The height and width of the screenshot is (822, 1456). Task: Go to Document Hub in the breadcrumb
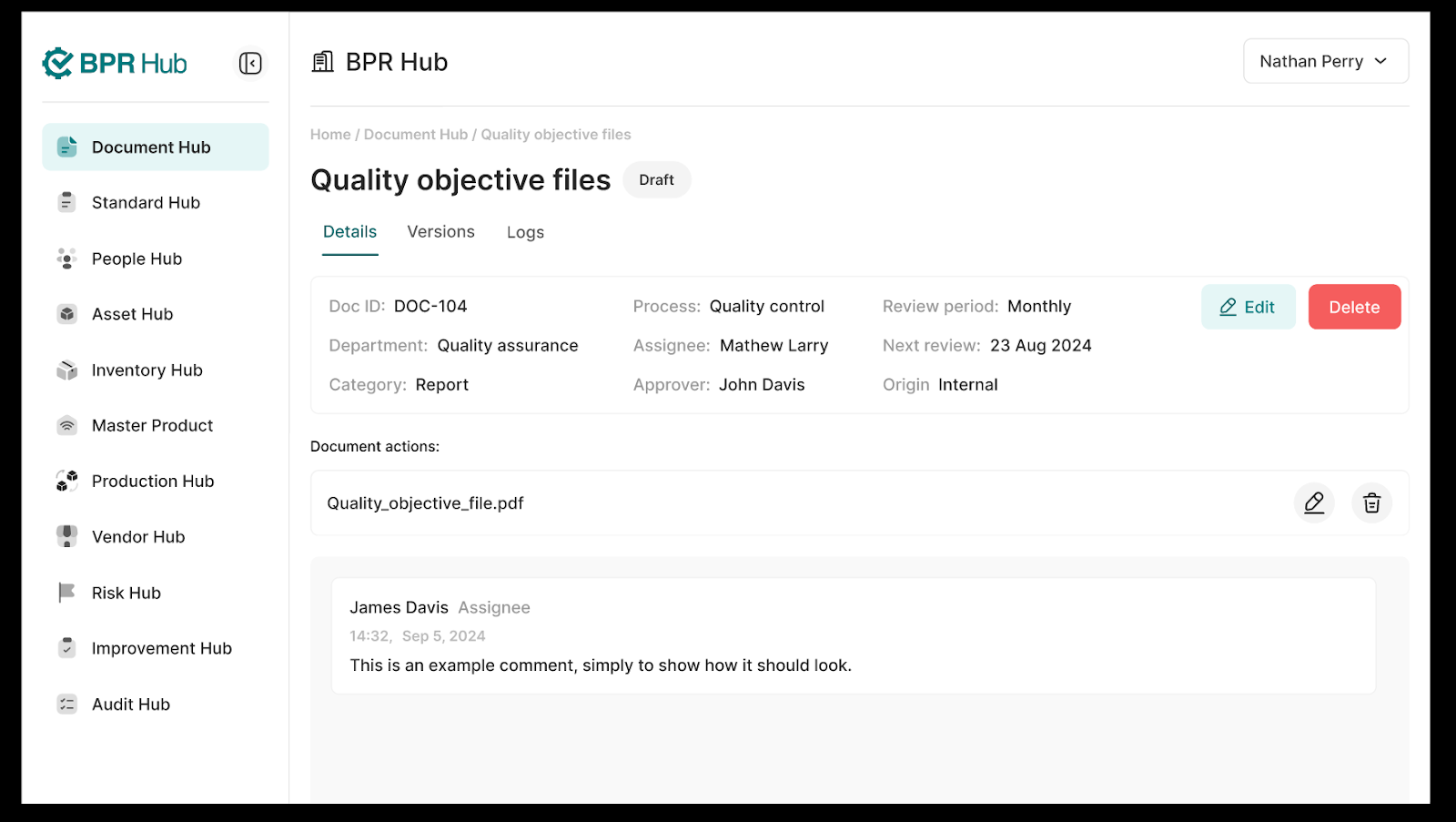click(416, 135)
